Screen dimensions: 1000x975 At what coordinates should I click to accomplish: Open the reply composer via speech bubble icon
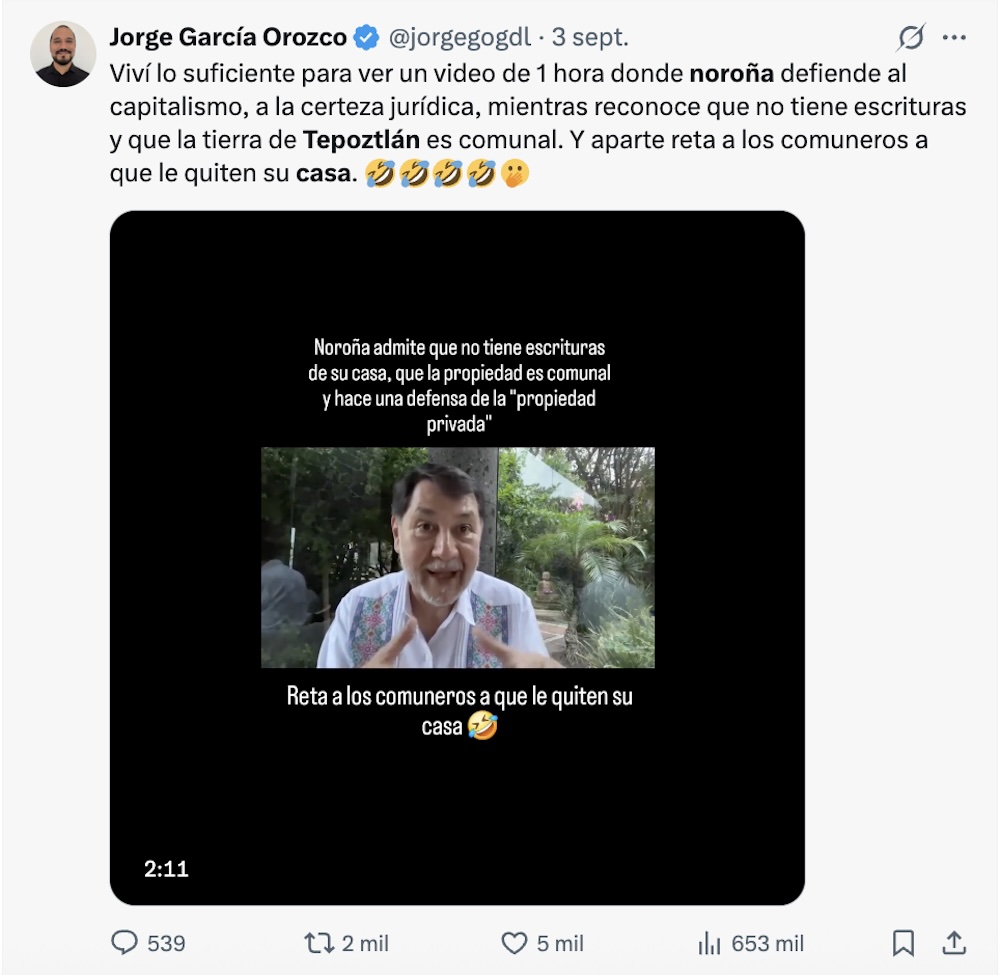pos(123,942)
